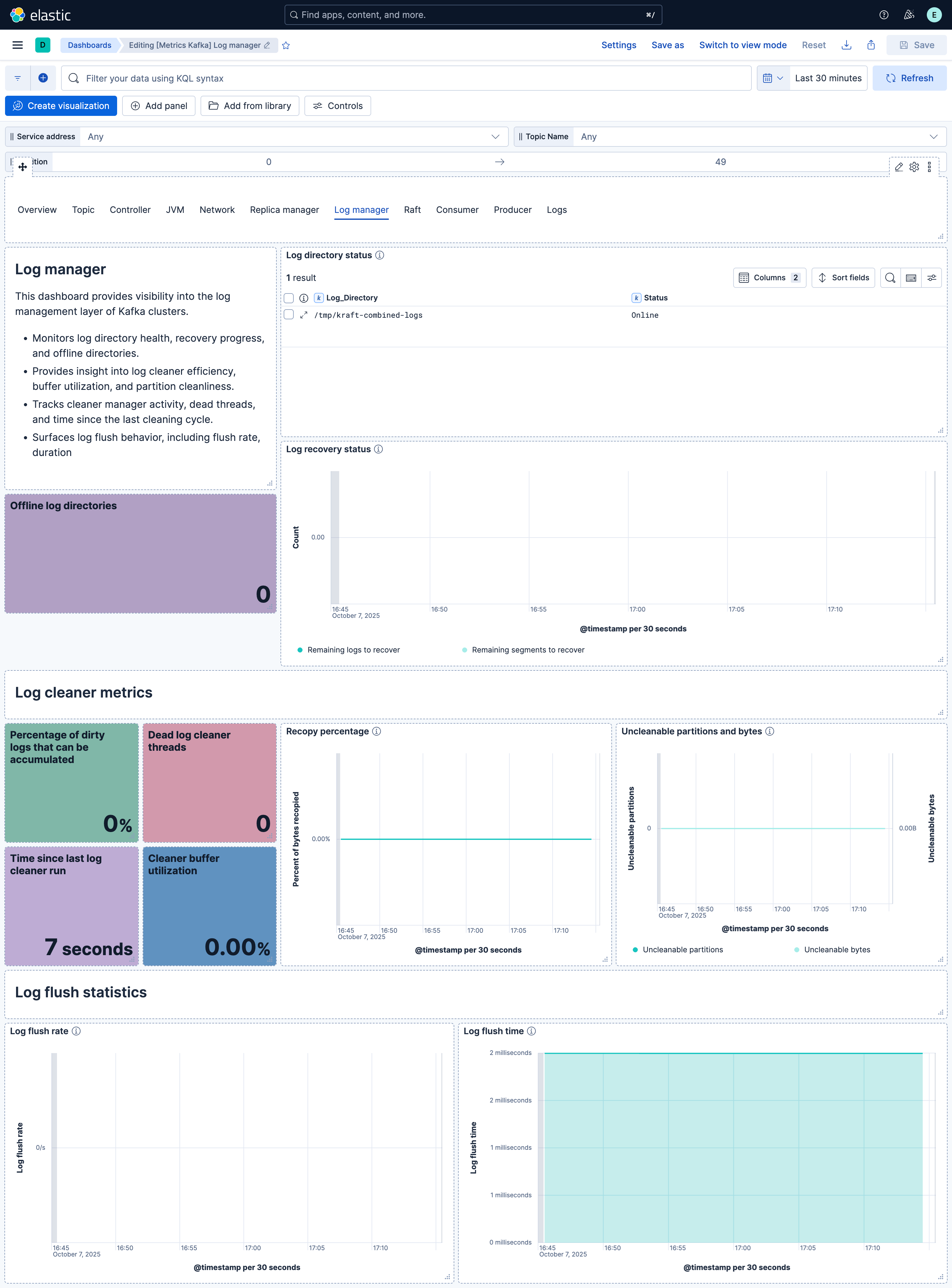Open the edit pencil icon on the controls group

point(899,167)
